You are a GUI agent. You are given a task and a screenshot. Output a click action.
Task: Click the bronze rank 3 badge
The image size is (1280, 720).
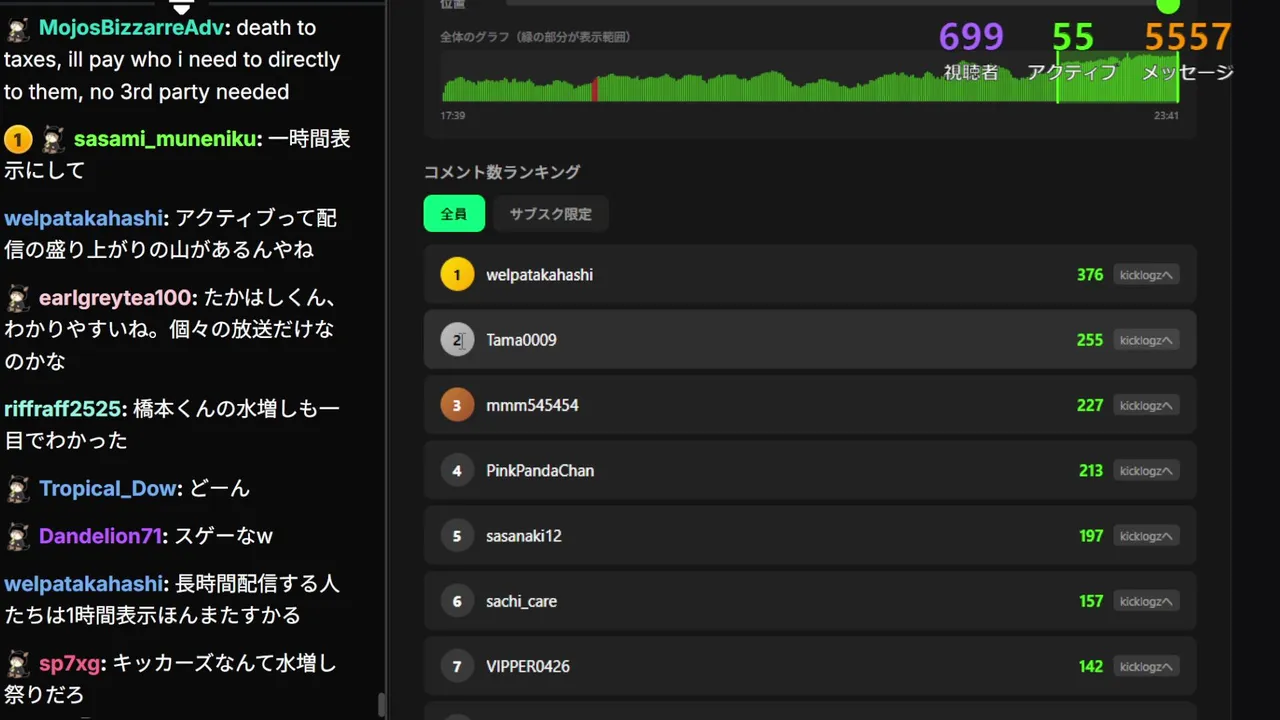pos(457,405)
